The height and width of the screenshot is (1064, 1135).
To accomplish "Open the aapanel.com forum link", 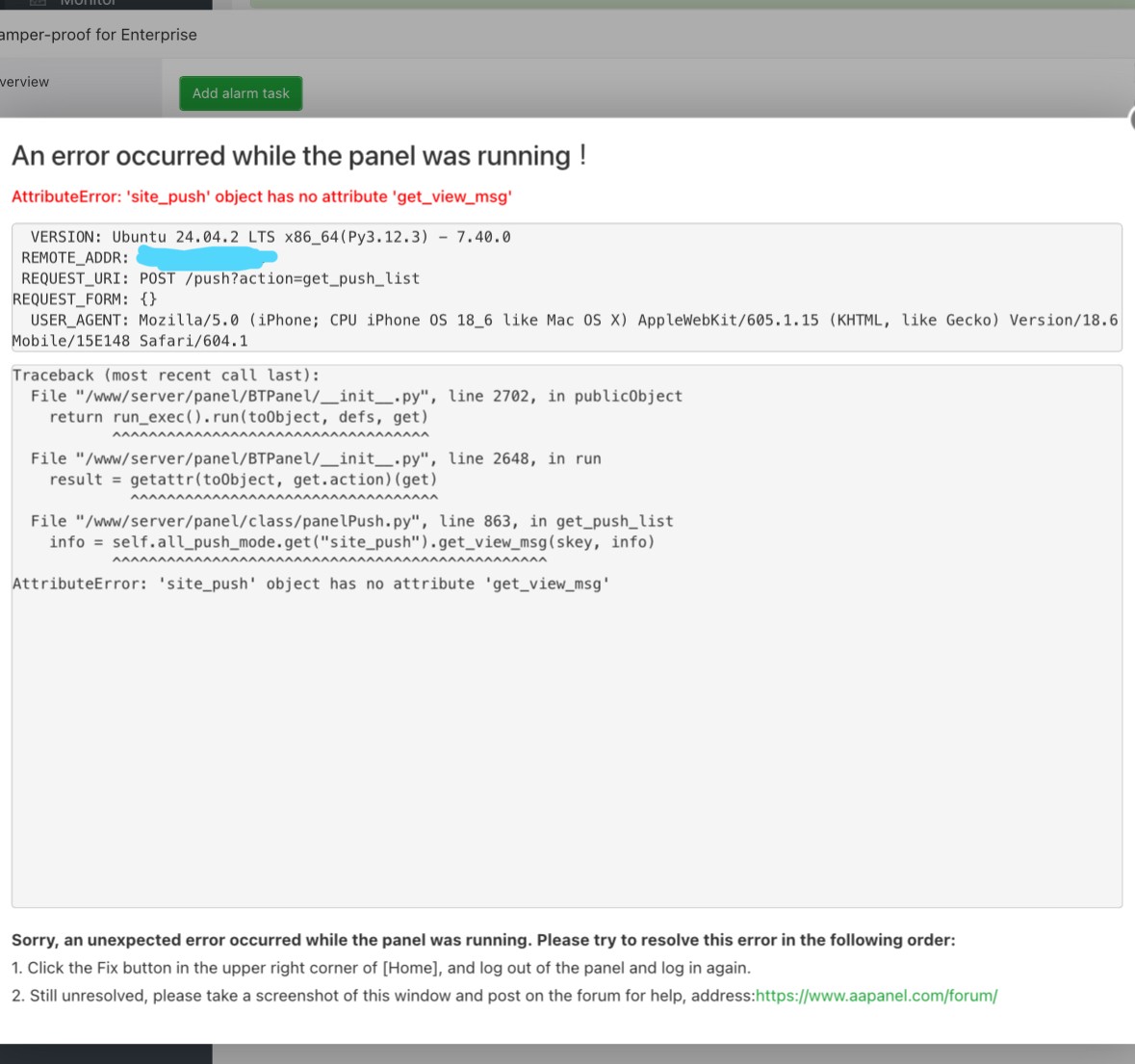I will pyautogui.click(x=876, y=996).
